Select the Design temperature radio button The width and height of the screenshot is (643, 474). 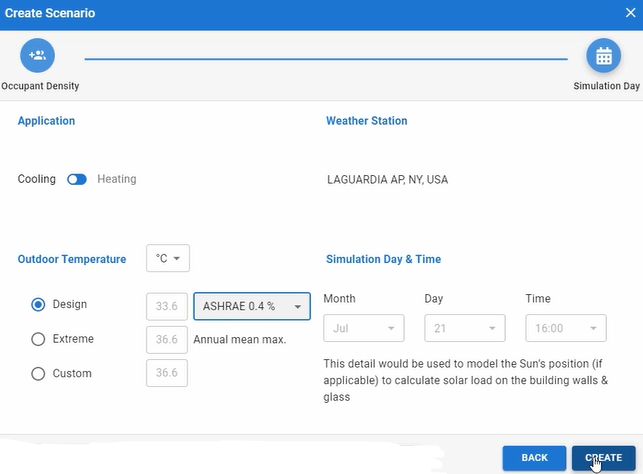38,305
